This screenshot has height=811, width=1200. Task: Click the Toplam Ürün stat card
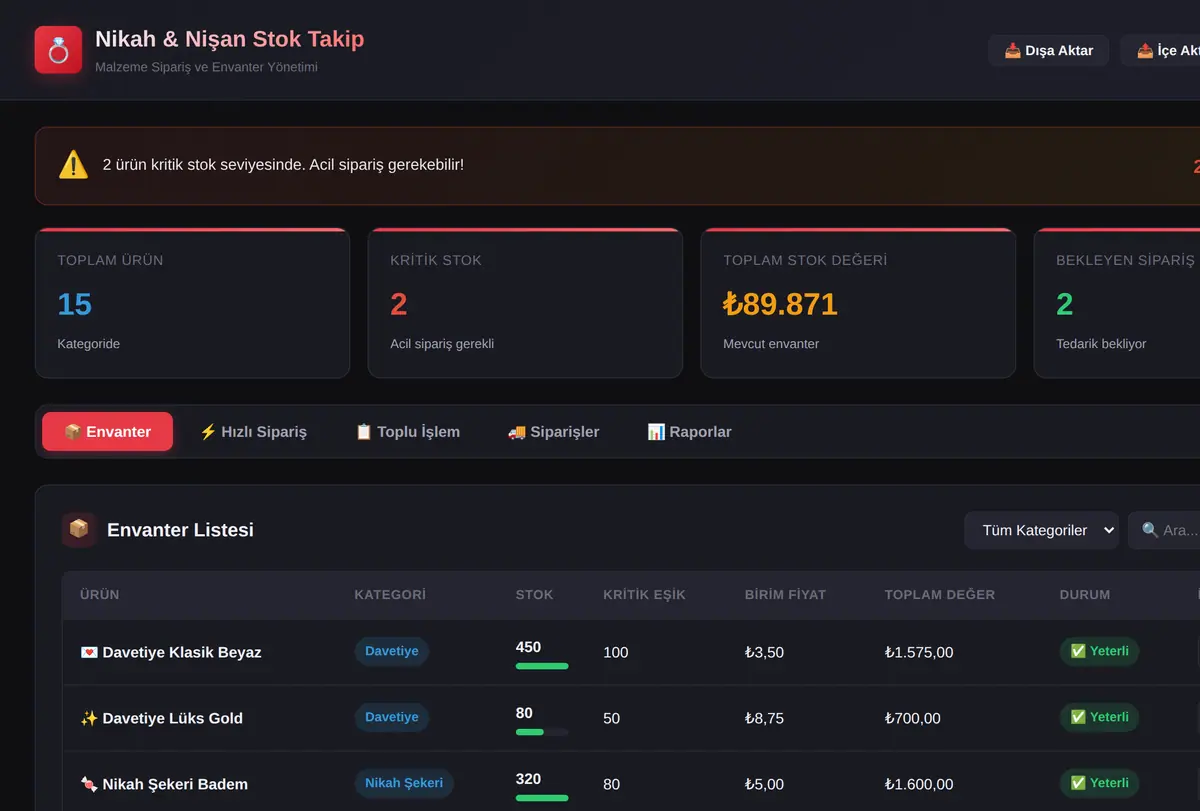192,303
